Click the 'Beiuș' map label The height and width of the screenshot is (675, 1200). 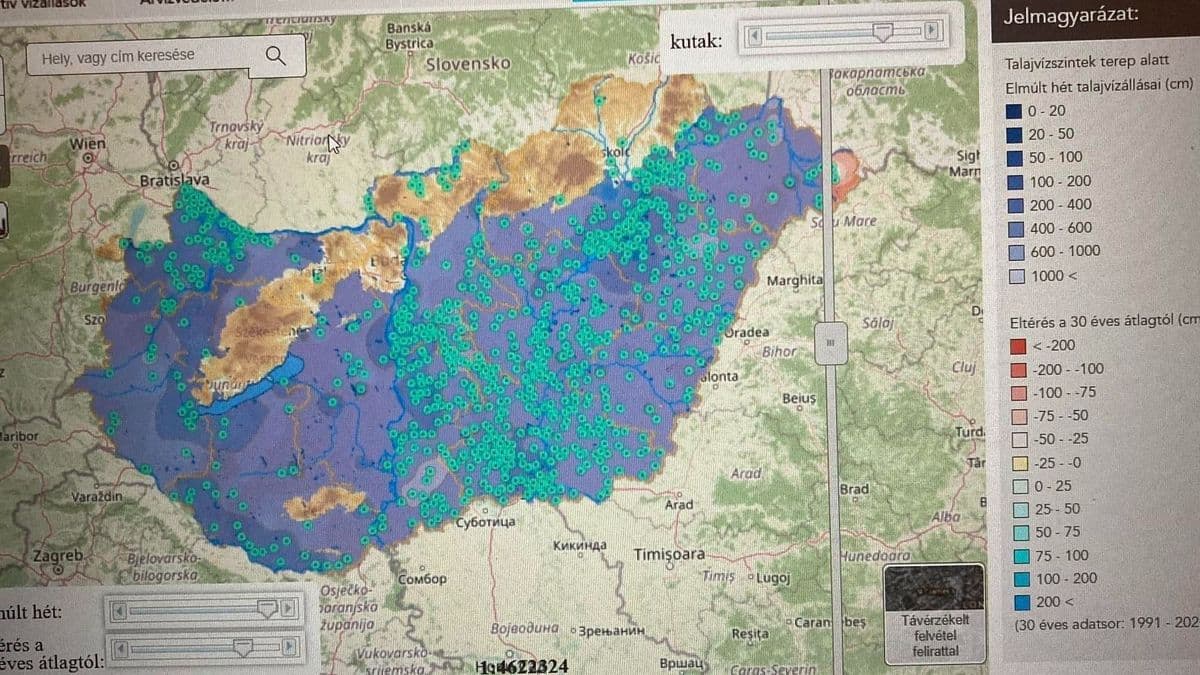pyautogui.click(x=799, y=398)
